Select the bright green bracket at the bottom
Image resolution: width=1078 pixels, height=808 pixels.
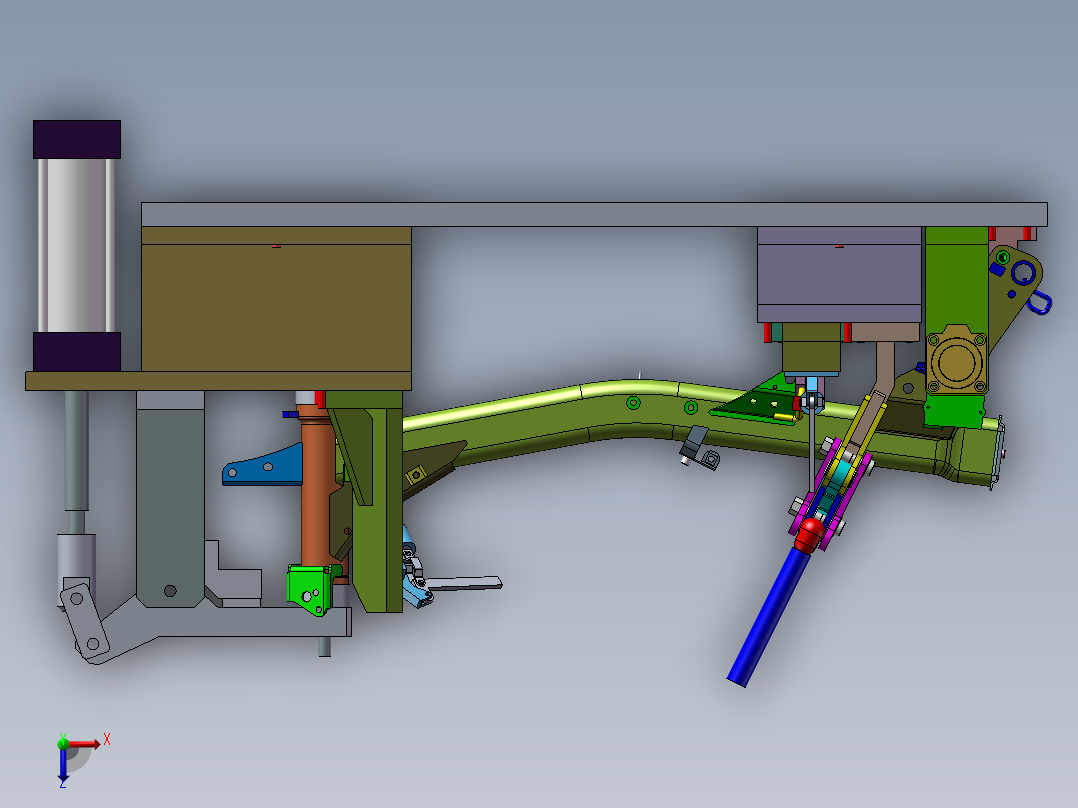click(x=311, y=589)
